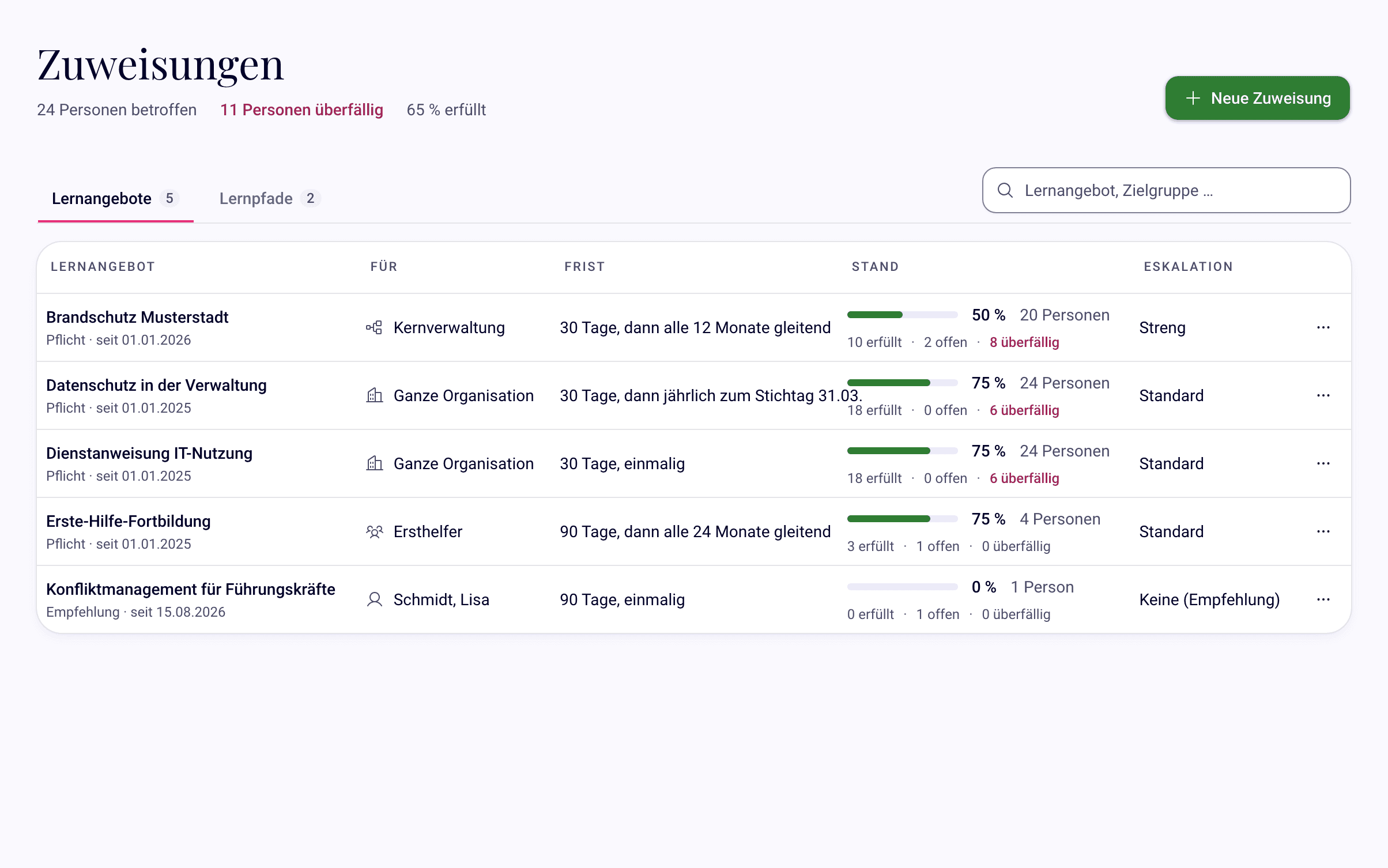Click the FÜR column header

tap(384, 266)
